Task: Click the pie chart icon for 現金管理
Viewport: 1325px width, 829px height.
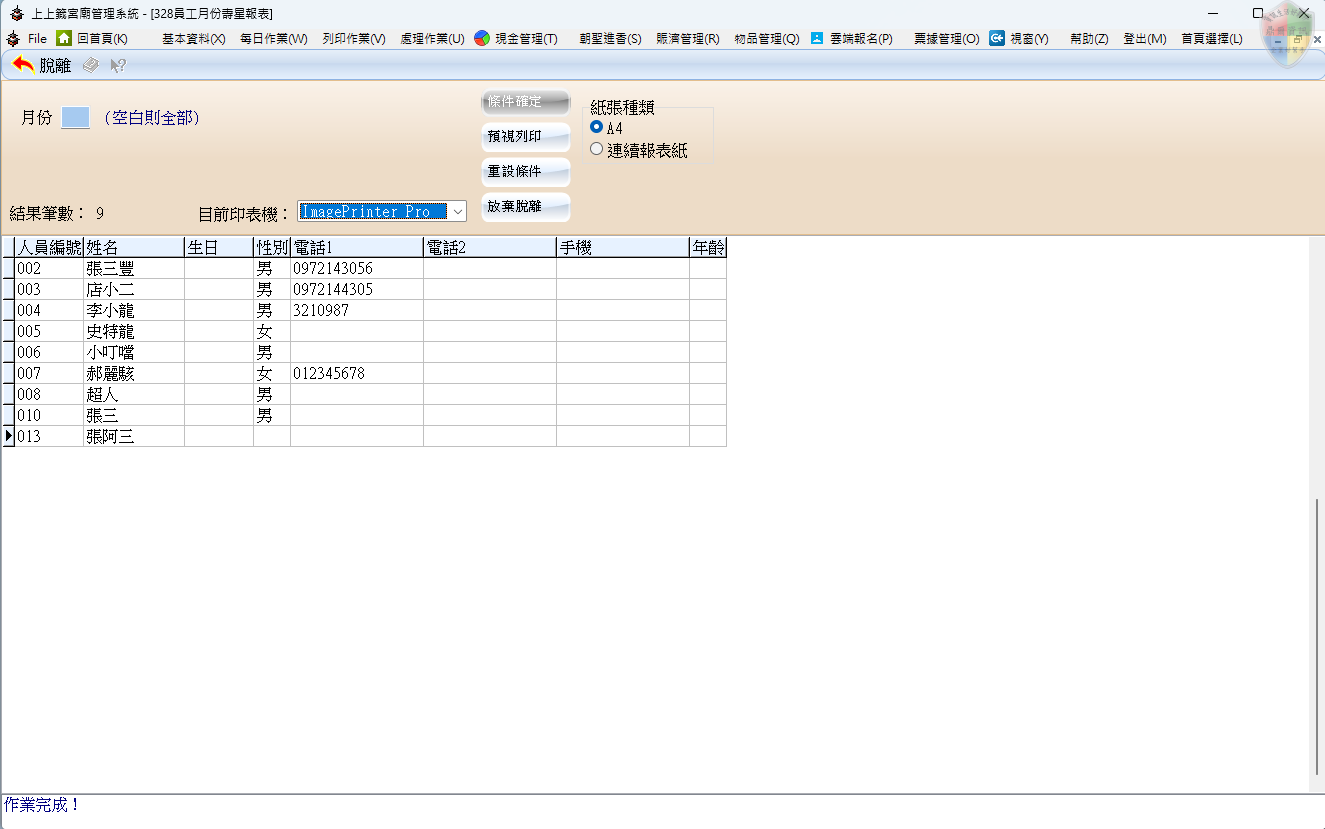Action: 482,38
